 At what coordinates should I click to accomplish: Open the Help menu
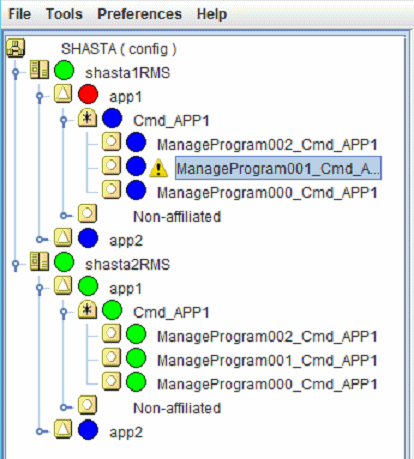click(x=212, y=14)
